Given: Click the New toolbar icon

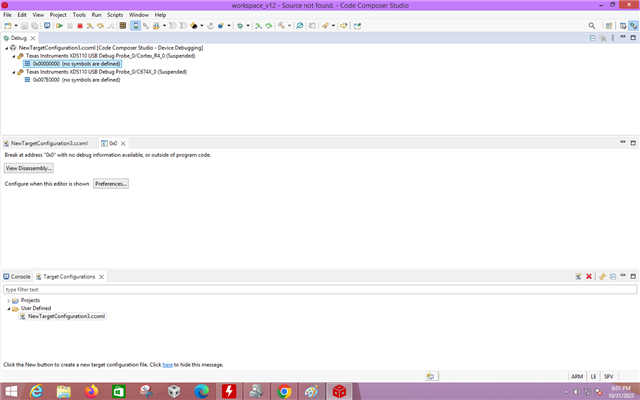Looking at the screenshot, I should 8,26.
